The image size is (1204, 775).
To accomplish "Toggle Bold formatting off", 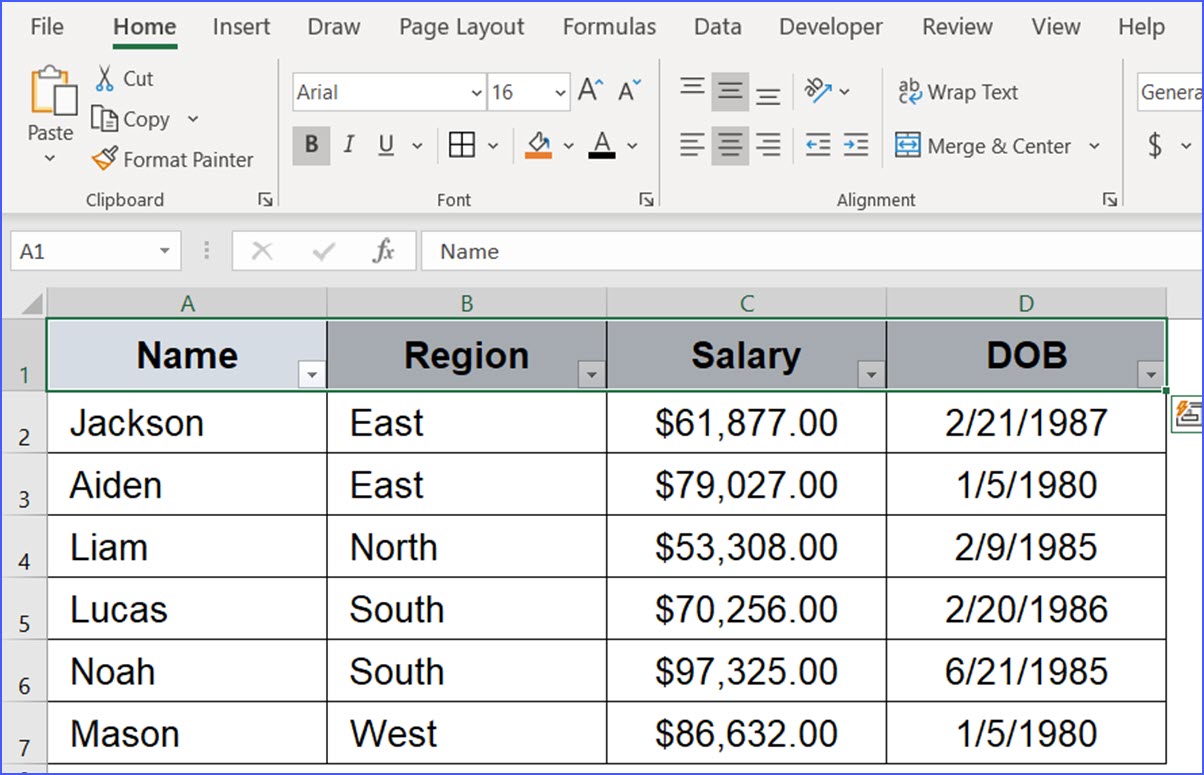I will [x=311, y=146].
